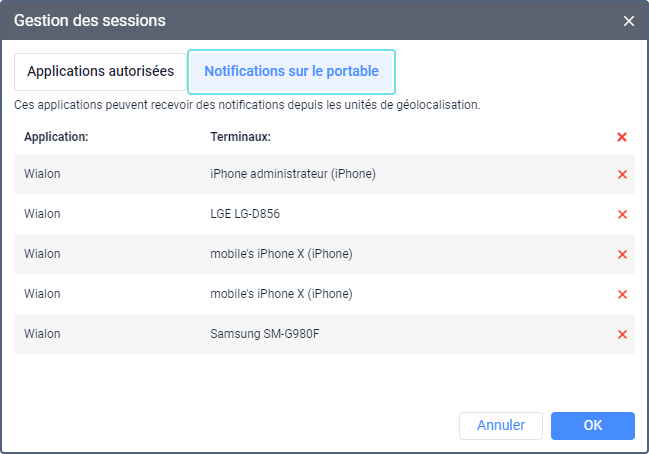The image size is (649, 454).
Task: Close the Gestion des sessions dialog
Action: pos(629,21)
